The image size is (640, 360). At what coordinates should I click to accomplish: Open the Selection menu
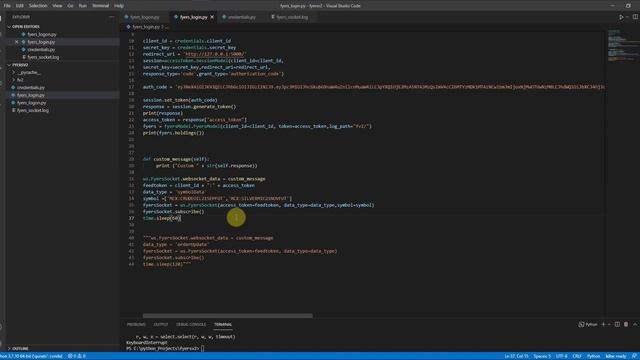click(38, 6)
